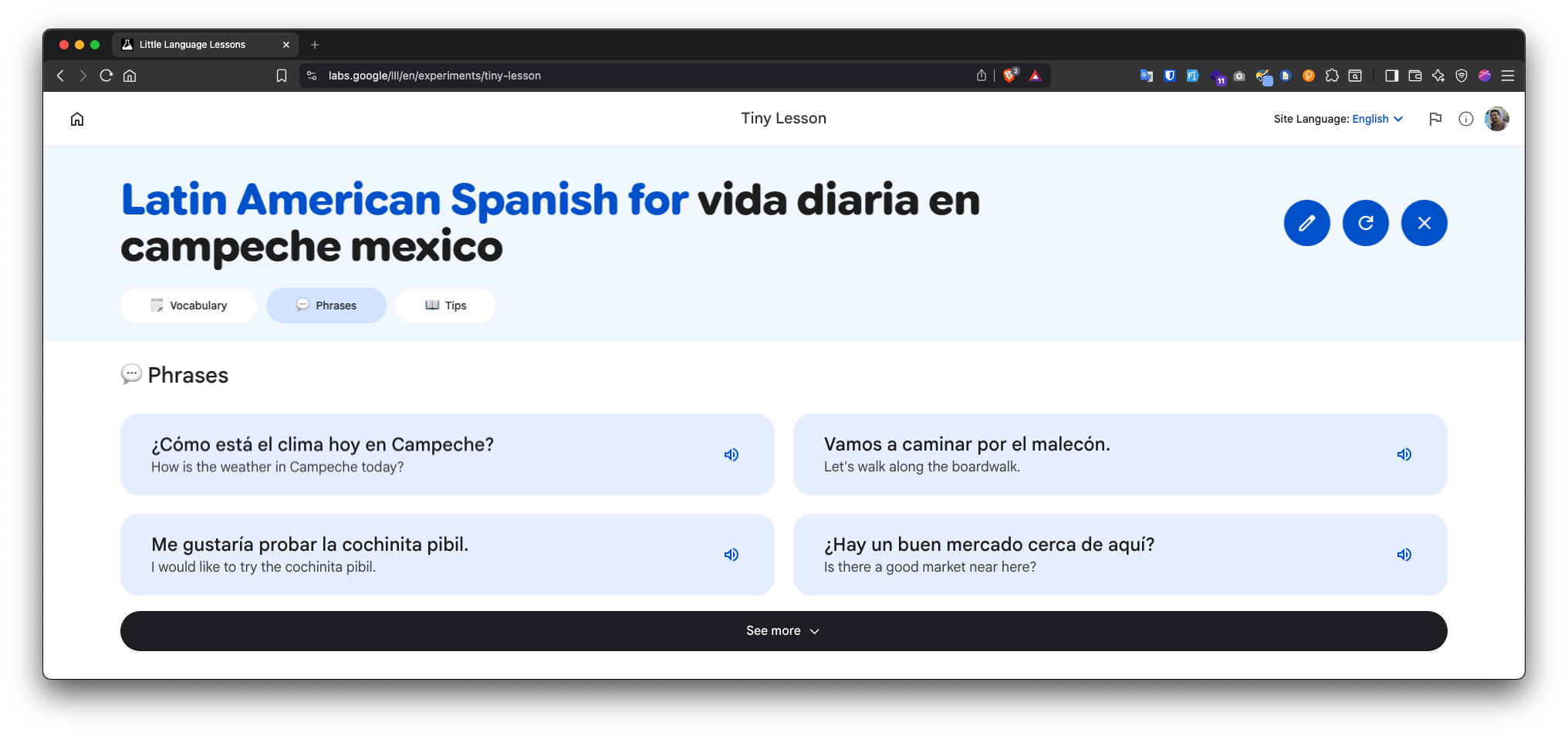
Task: Play audio for "¿Cómo está el clima hoy en Campeche?"
Action: (731, 454)
